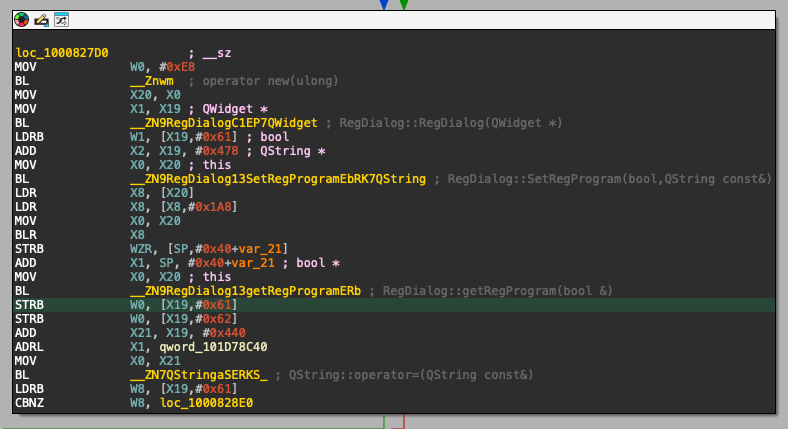The width and height of the screenshot is (788, 429).
Task: Click the __ZN9RegDialog13getRegProgramERb symbol
Action: click(246, 290)
